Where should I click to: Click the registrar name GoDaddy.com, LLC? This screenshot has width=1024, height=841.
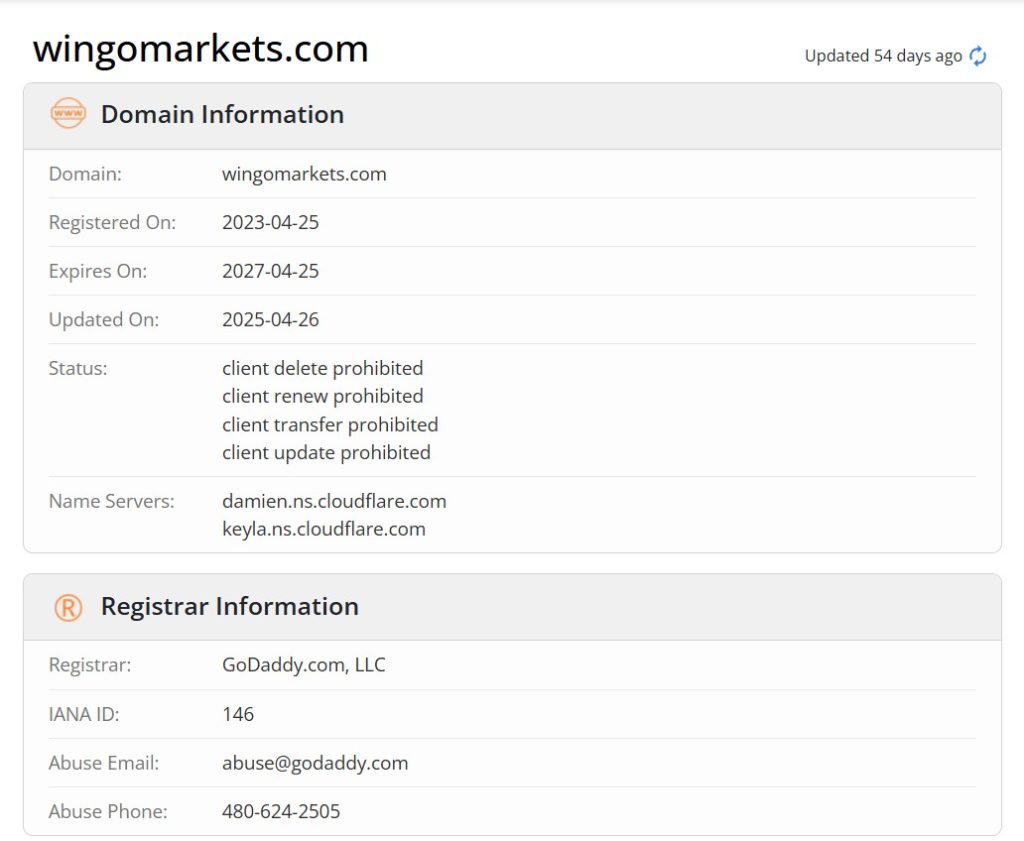coord(304,665)
